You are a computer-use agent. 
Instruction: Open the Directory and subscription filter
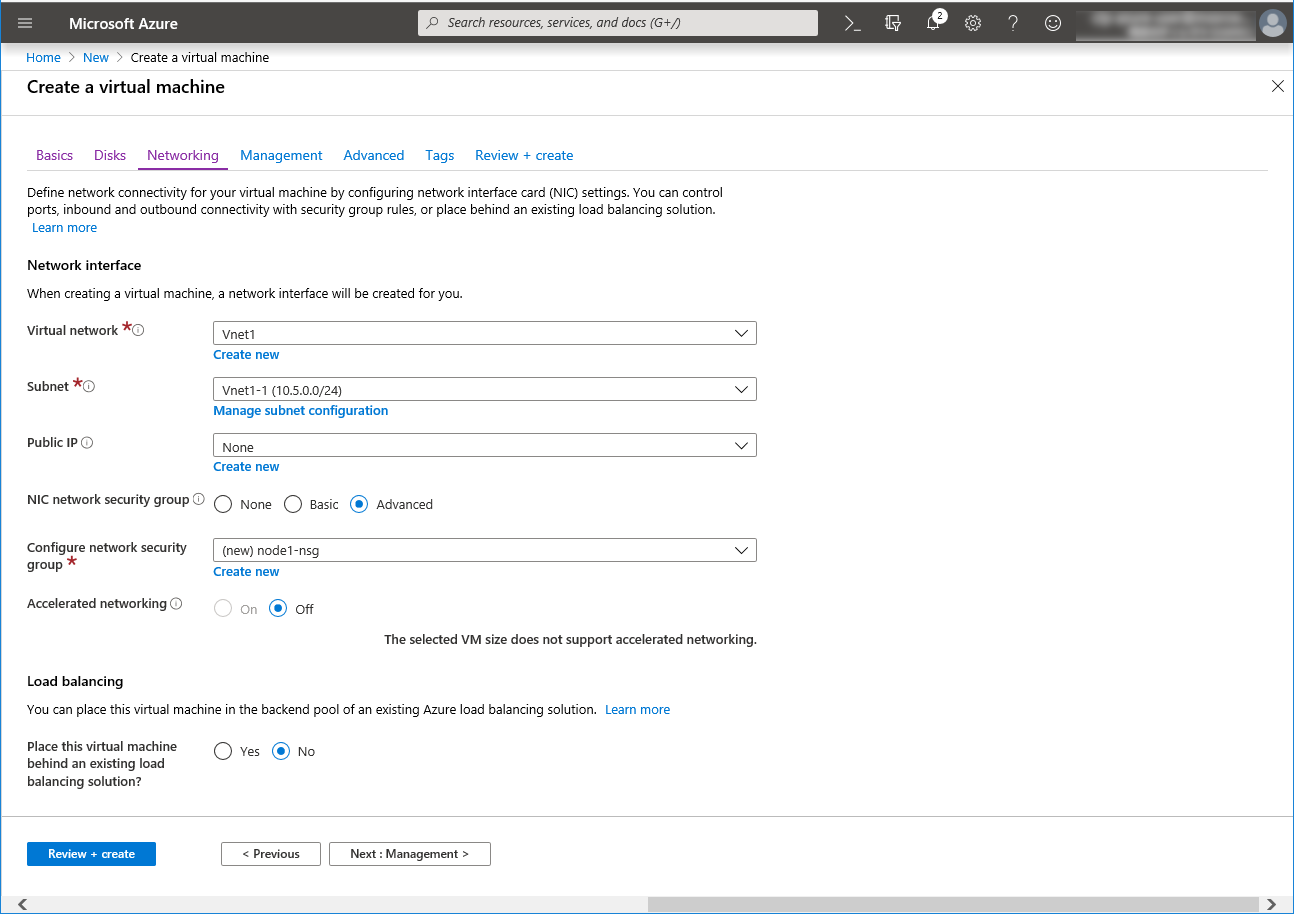(893, 23)
